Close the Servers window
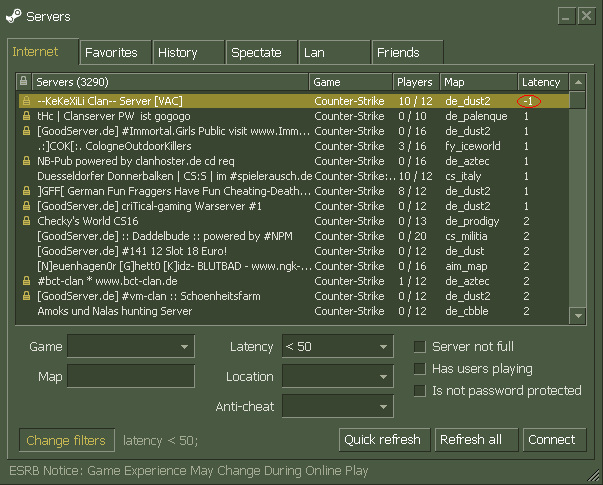Image resolution: width=603 pixels, height=485 pixels. click(x=586, y=16)
